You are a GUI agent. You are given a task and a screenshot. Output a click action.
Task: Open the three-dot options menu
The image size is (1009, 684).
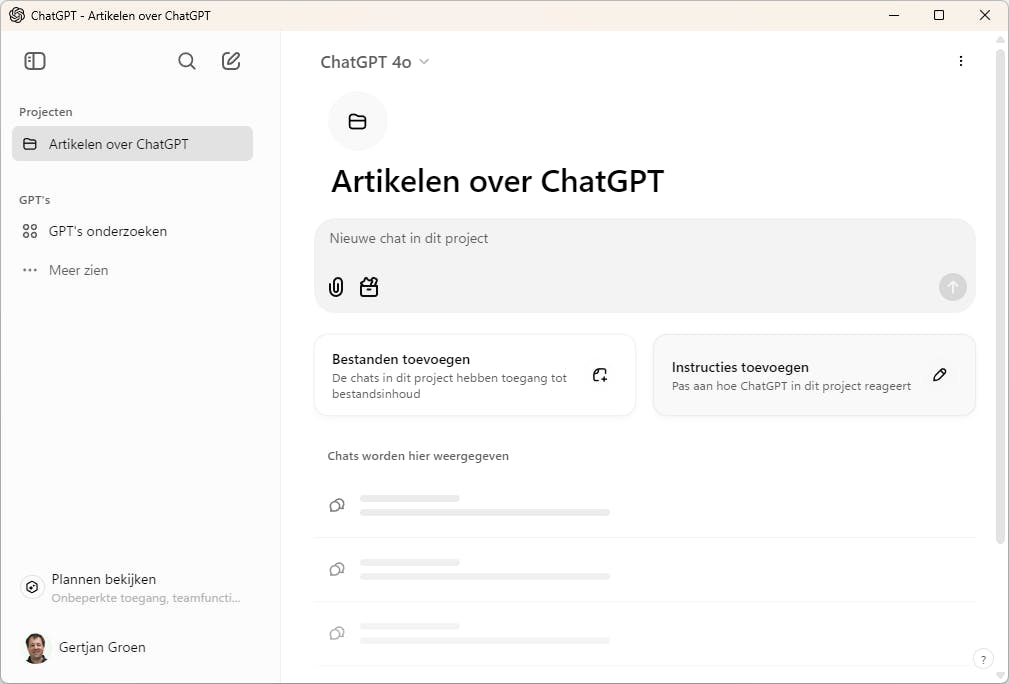pos(961,61)
